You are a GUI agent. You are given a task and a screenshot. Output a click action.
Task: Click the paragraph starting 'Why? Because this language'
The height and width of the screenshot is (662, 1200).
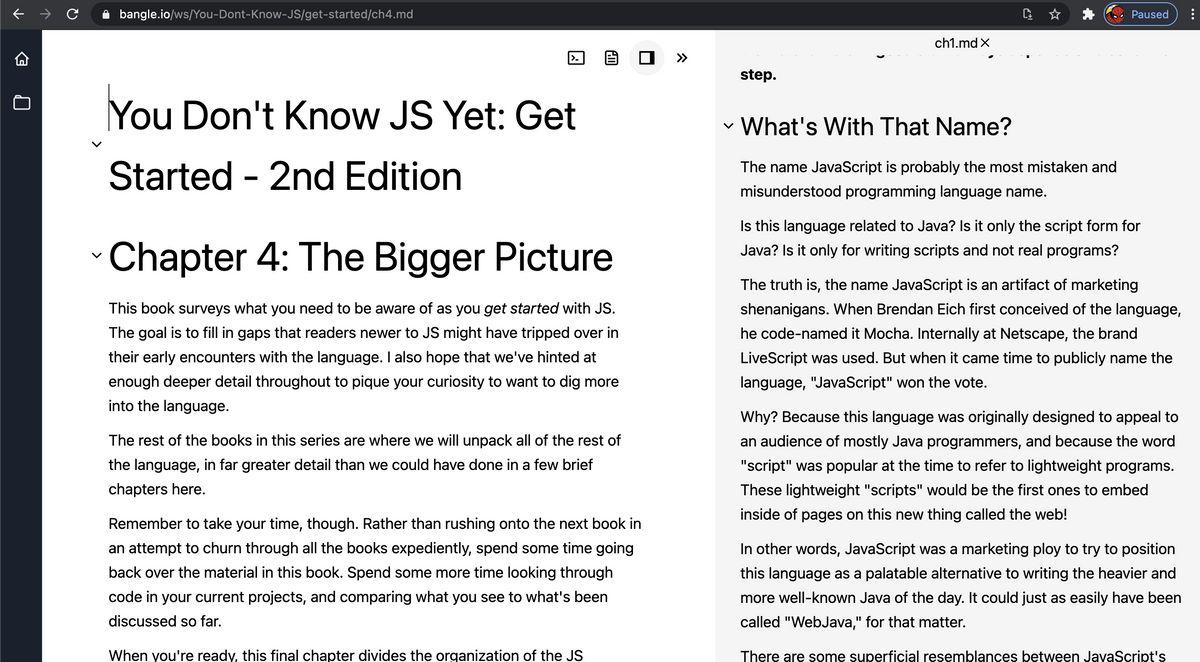[959, 465]
